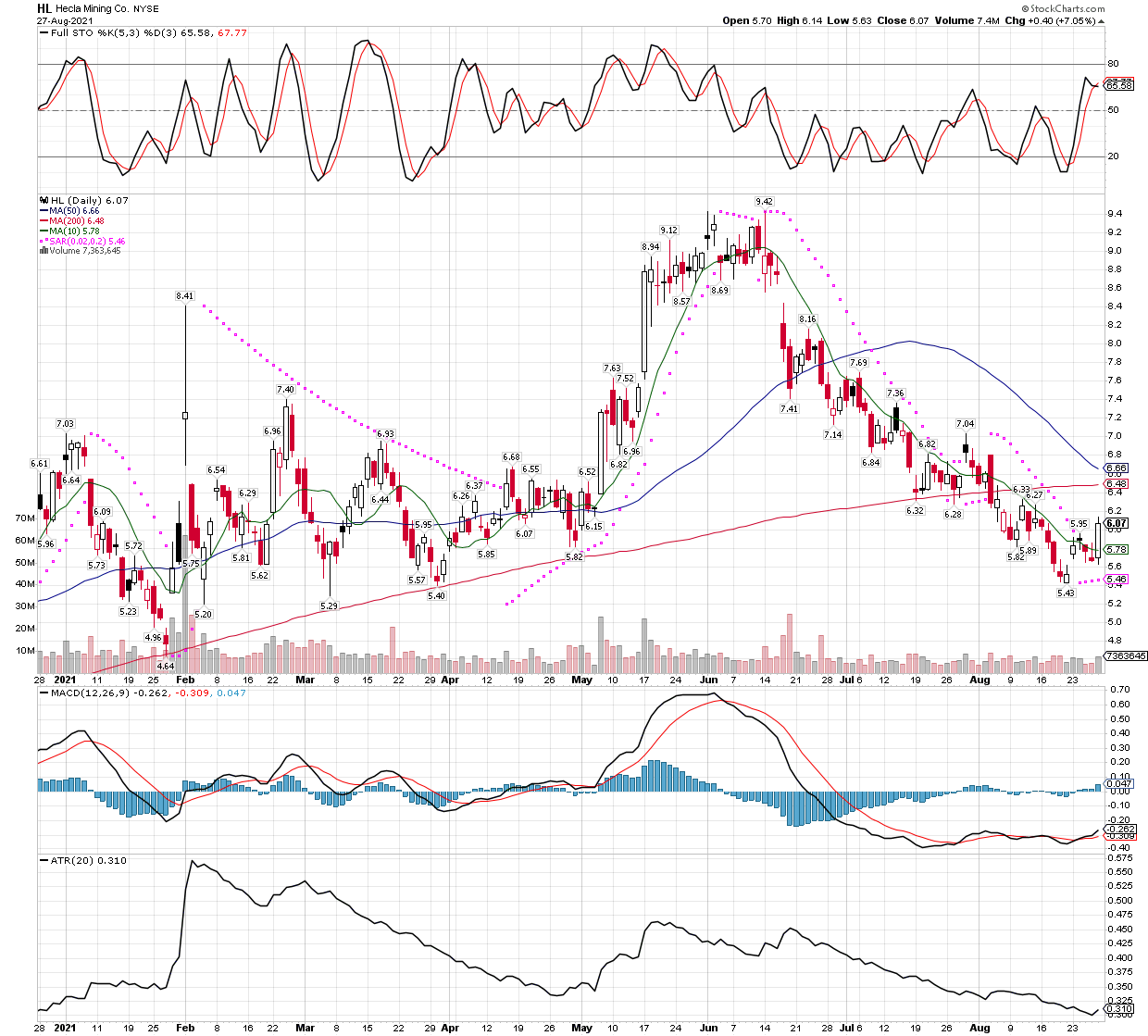Click the 7.04 price label
Viewport: 1148px width, 1036px height.
coord(966,424)
